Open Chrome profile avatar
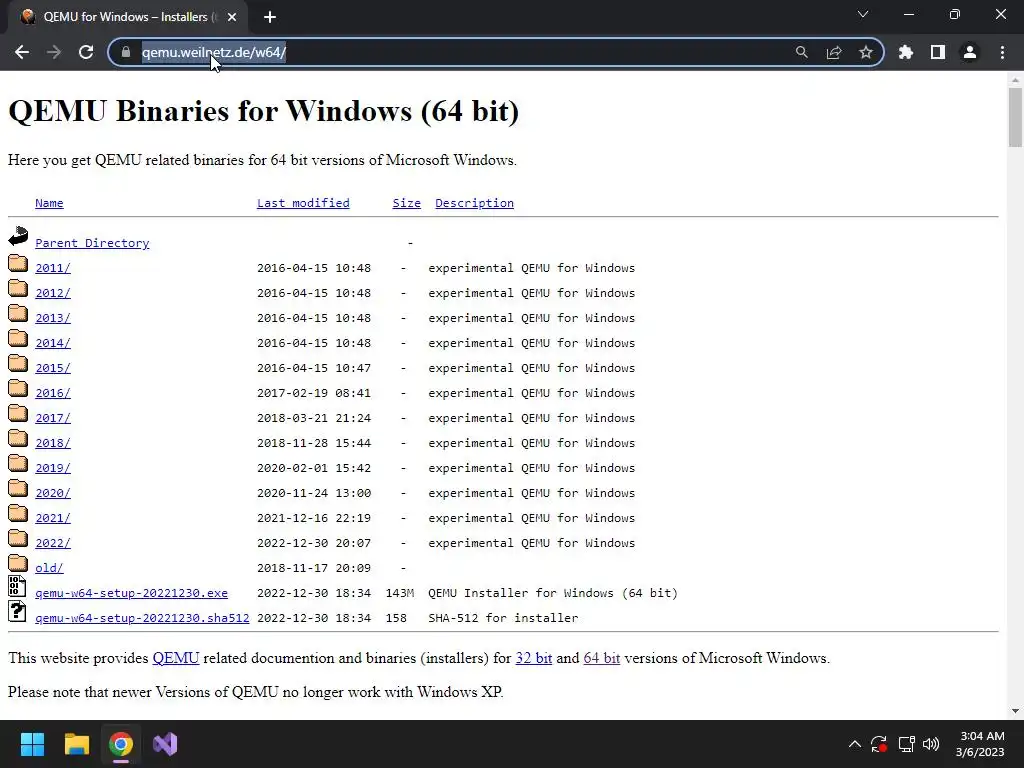 click(970, 52)
